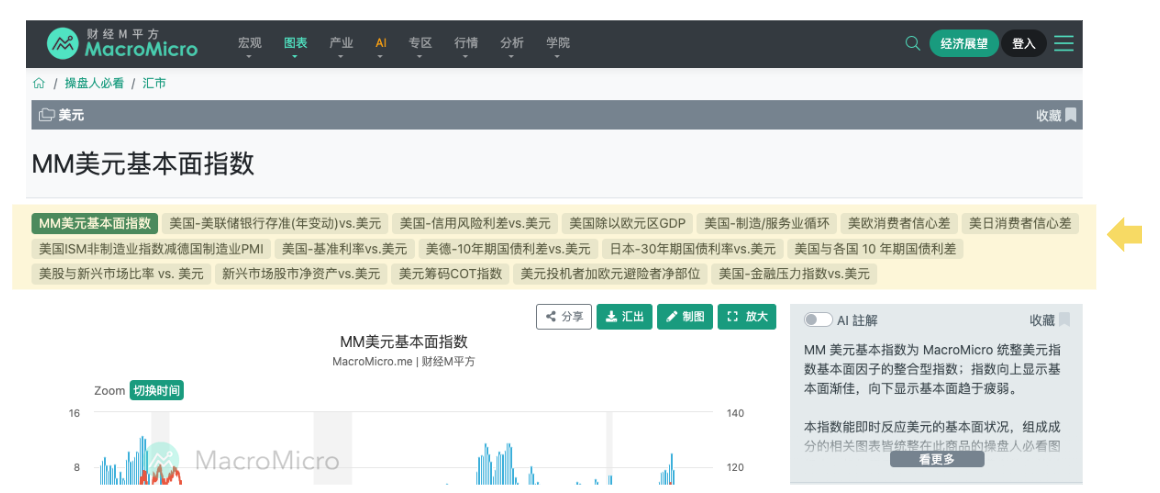Viewport: 1160px width, 493px height.
Task: Click the 登入 login button
Action: 1024,44
